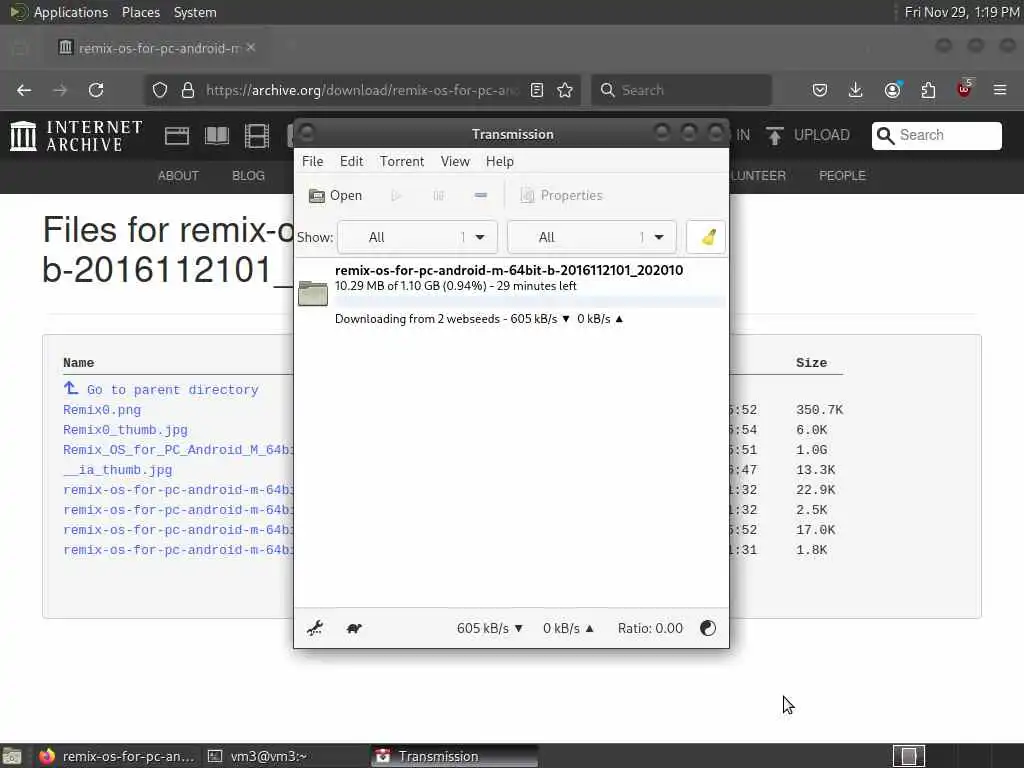Click the site security padlock icon
The image size is (1024, 768).
(x=188, y=90)
